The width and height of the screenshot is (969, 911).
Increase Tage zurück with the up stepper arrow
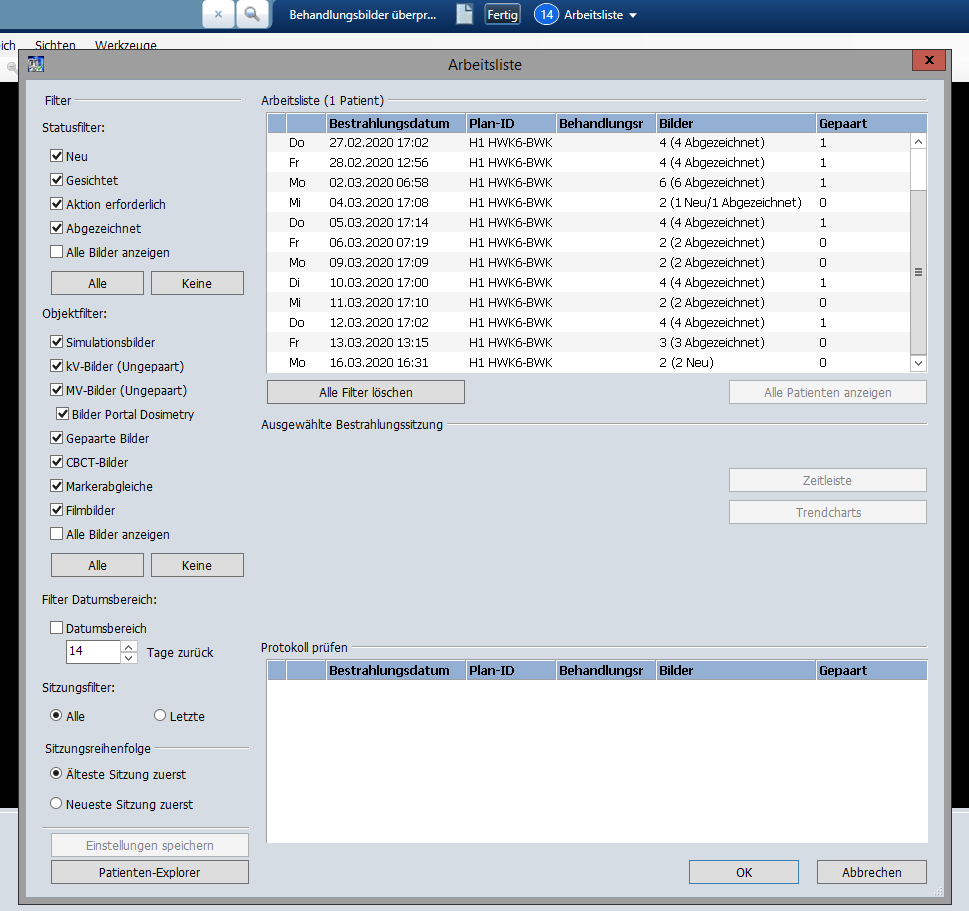click(x=128, y=647)
